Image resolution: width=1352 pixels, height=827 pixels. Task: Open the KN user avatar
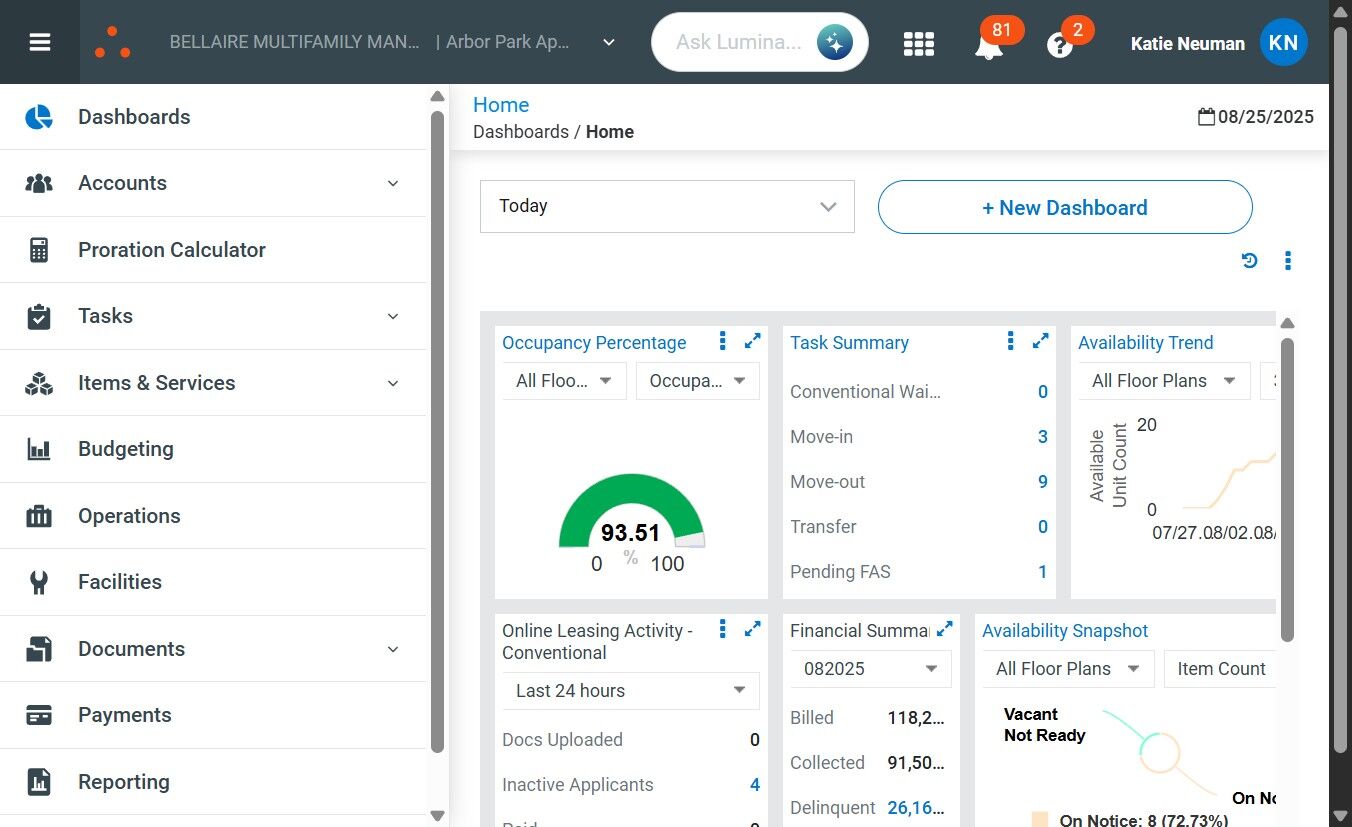click(x=1283, y=42)
